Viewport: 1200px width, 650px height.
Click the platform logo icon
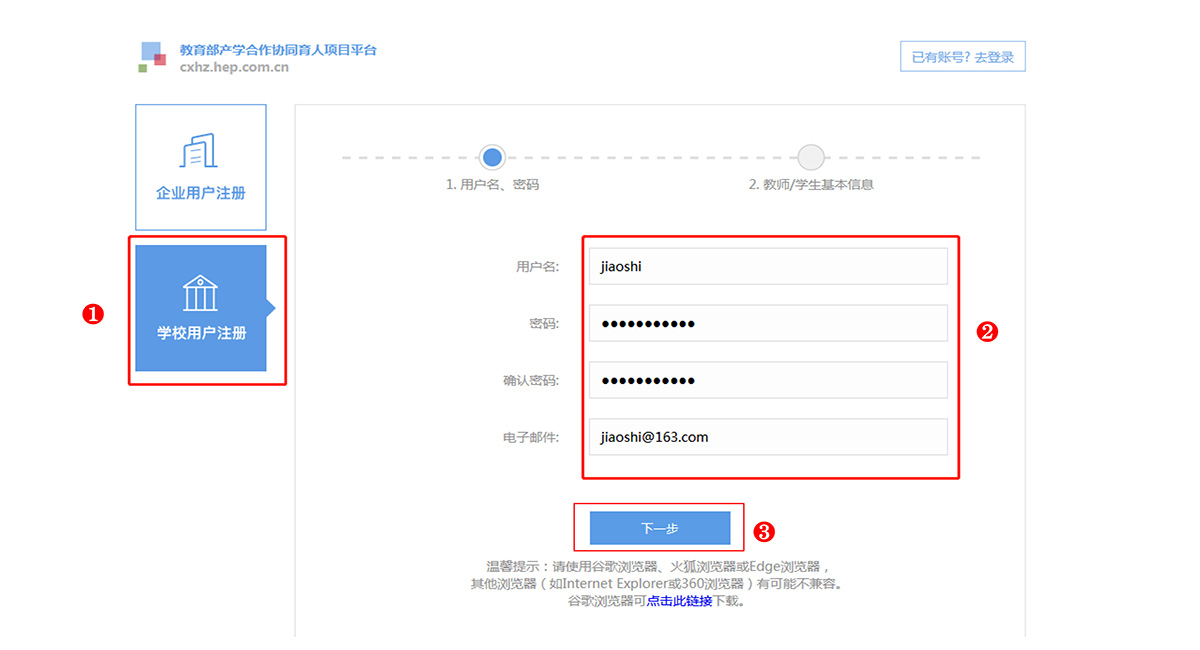152,57
